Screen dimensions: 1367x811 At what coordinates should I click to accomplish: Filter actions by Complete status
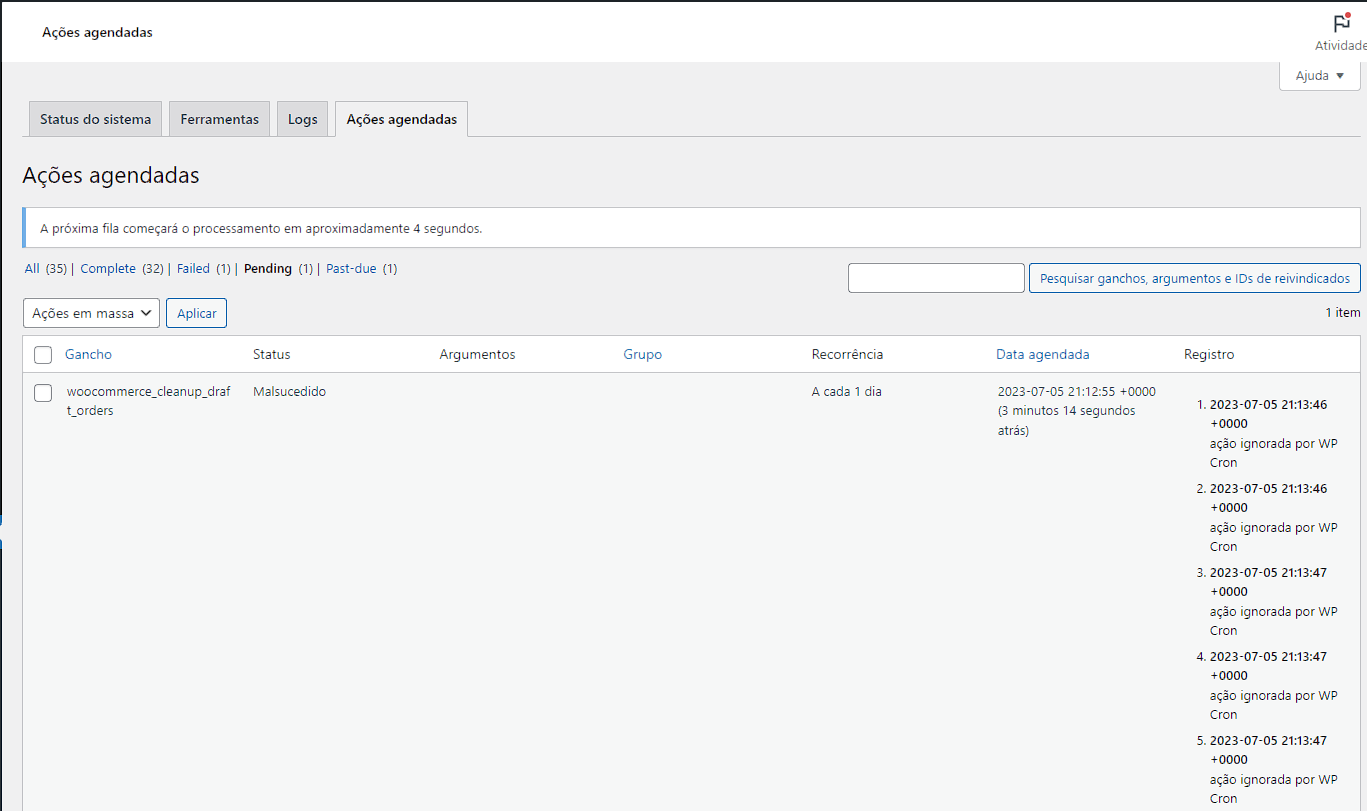point(107,268)
